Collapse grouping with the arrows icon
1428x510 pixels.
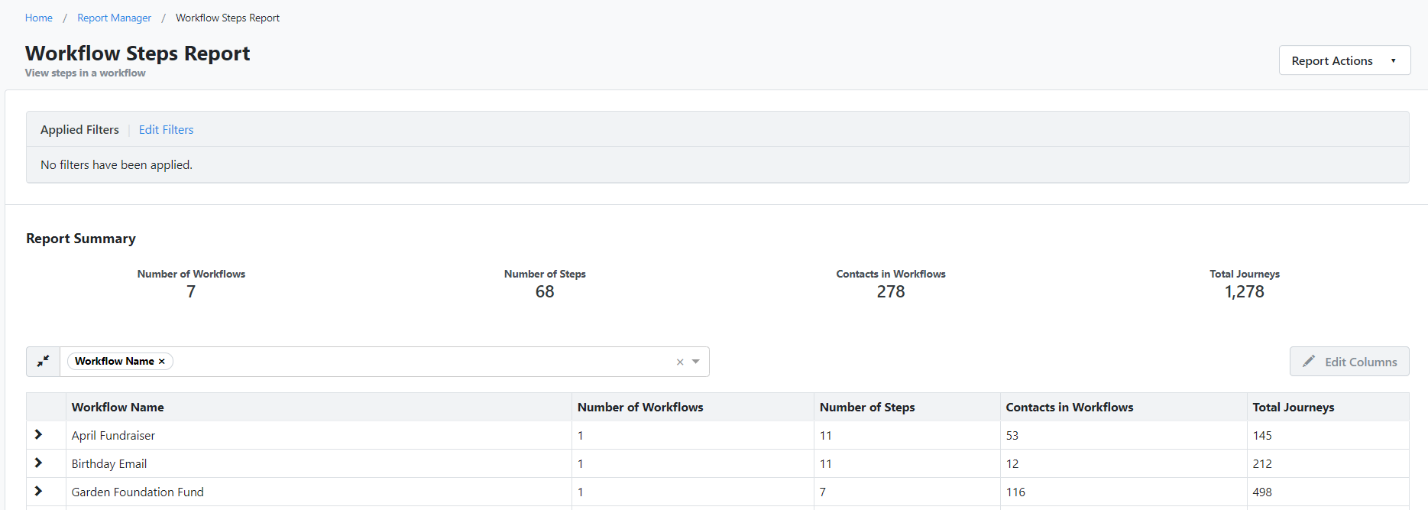pos(43,361)
